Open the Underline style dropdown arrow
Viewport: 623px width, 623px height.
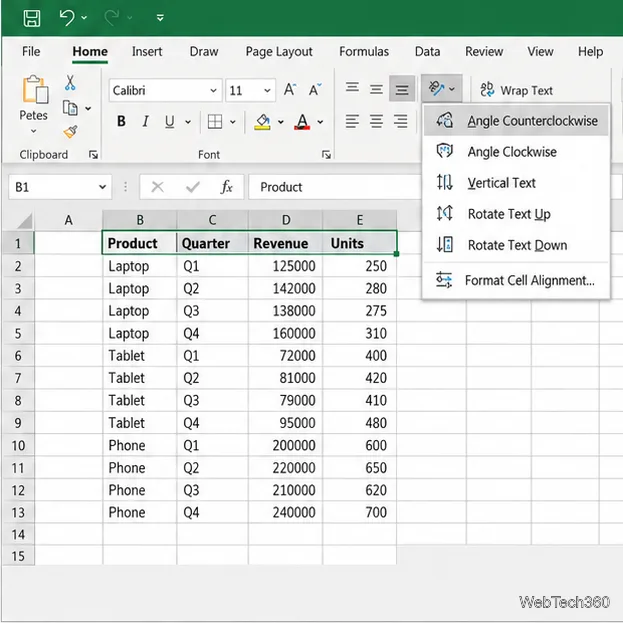[x=188, y=122]
